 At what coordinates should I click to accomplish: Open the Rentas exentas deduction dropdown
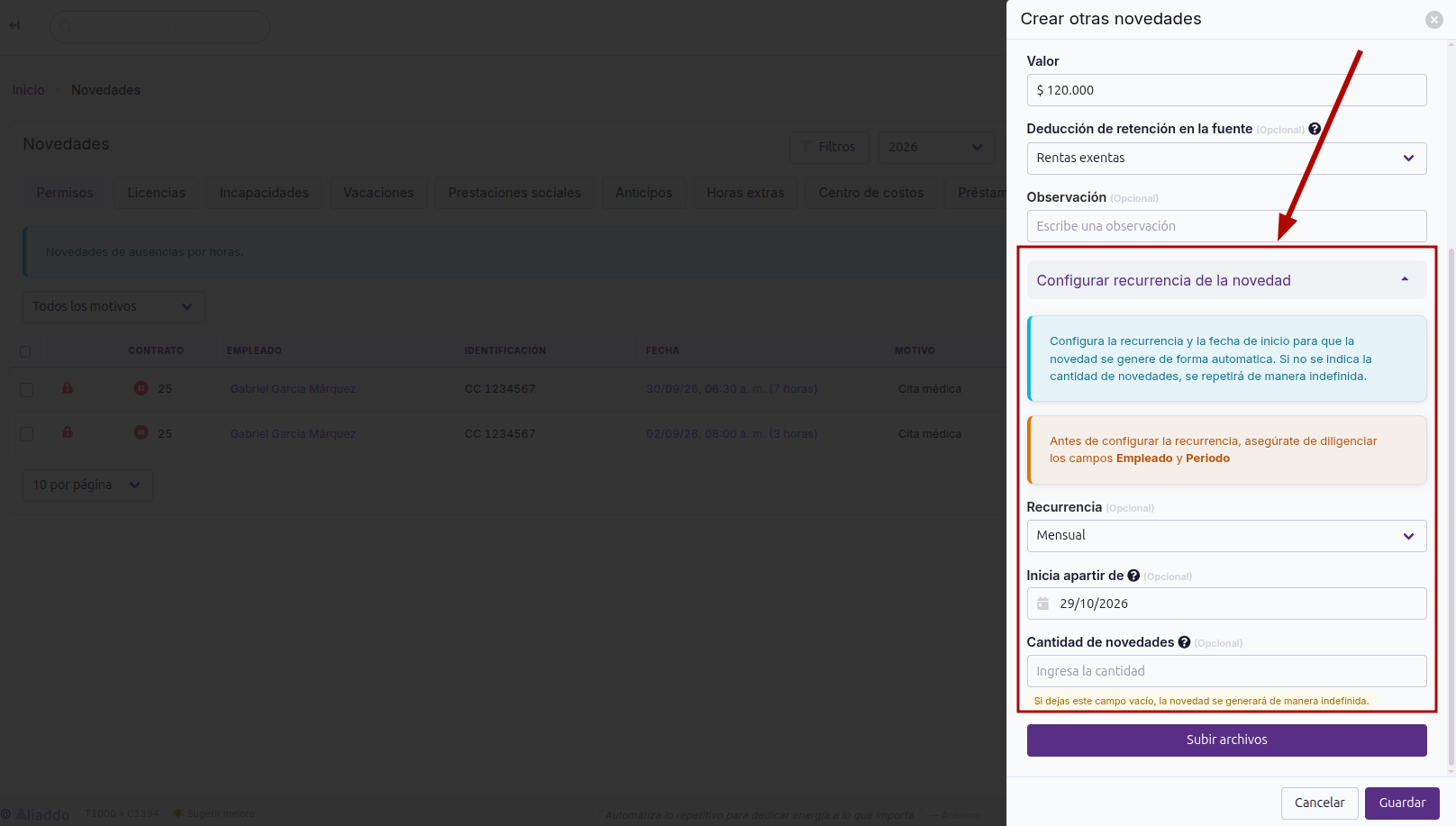(1226, 159)
